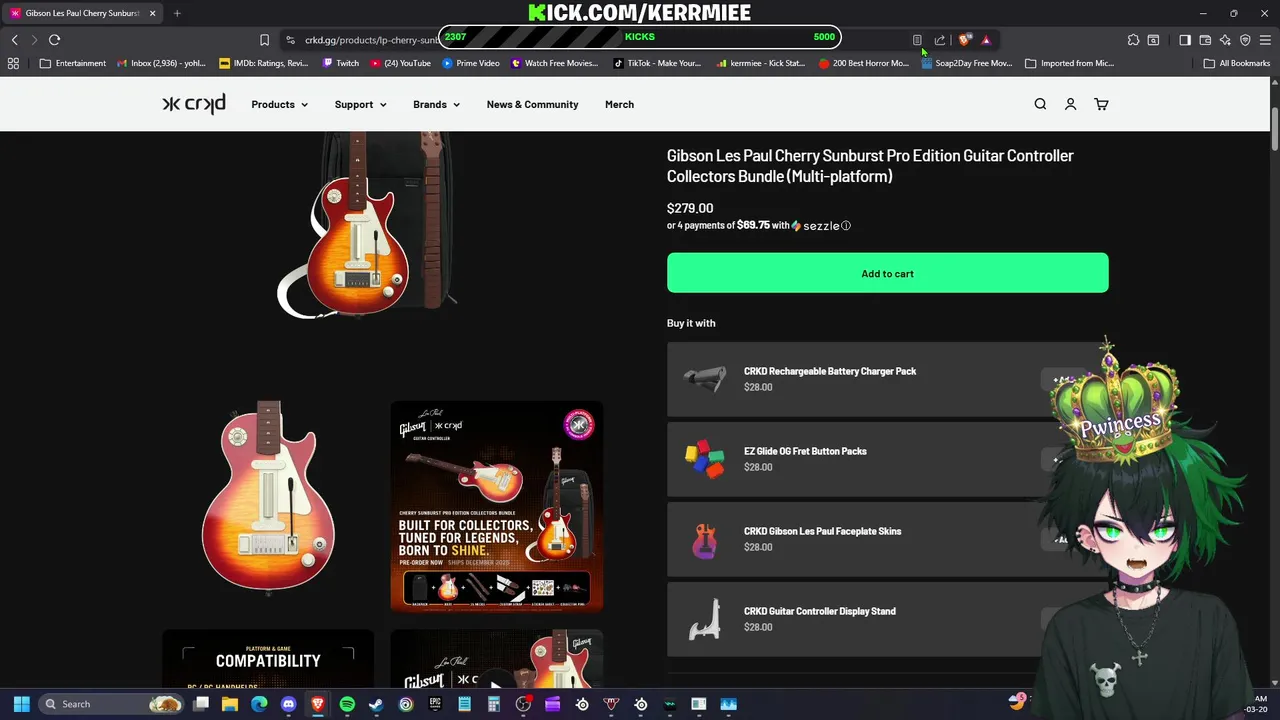View the front guitar product thumbnail
Image resolution: width=1280 pixels, height=720 pixels.
click(x=268, y=505)
